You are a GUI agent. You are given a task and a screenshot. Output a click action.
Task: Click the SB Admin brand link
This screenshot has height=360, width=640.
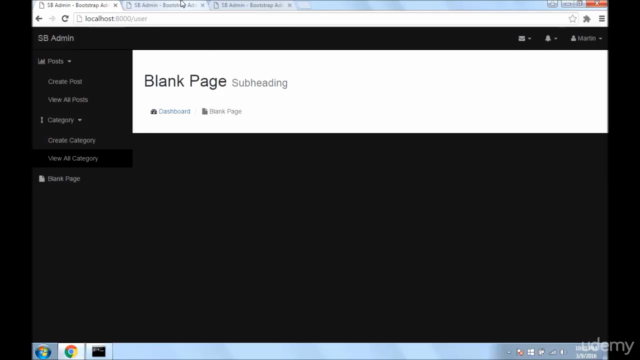[x=56, y=38]
